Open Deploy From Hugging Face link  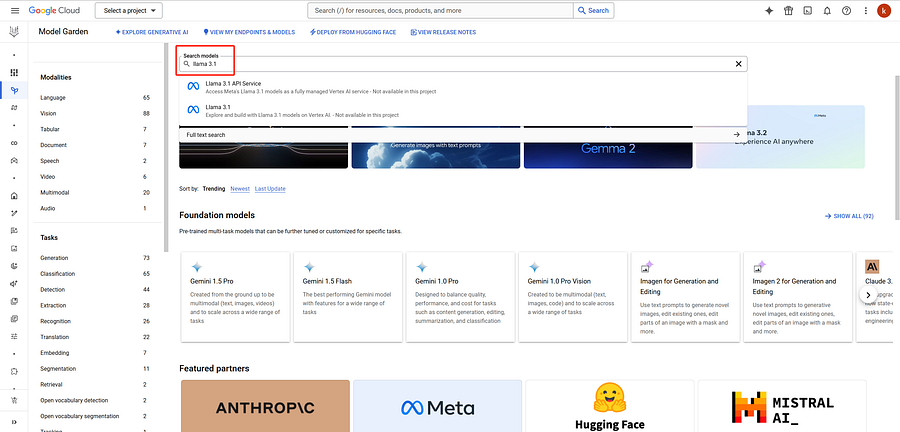click(352, 32)
